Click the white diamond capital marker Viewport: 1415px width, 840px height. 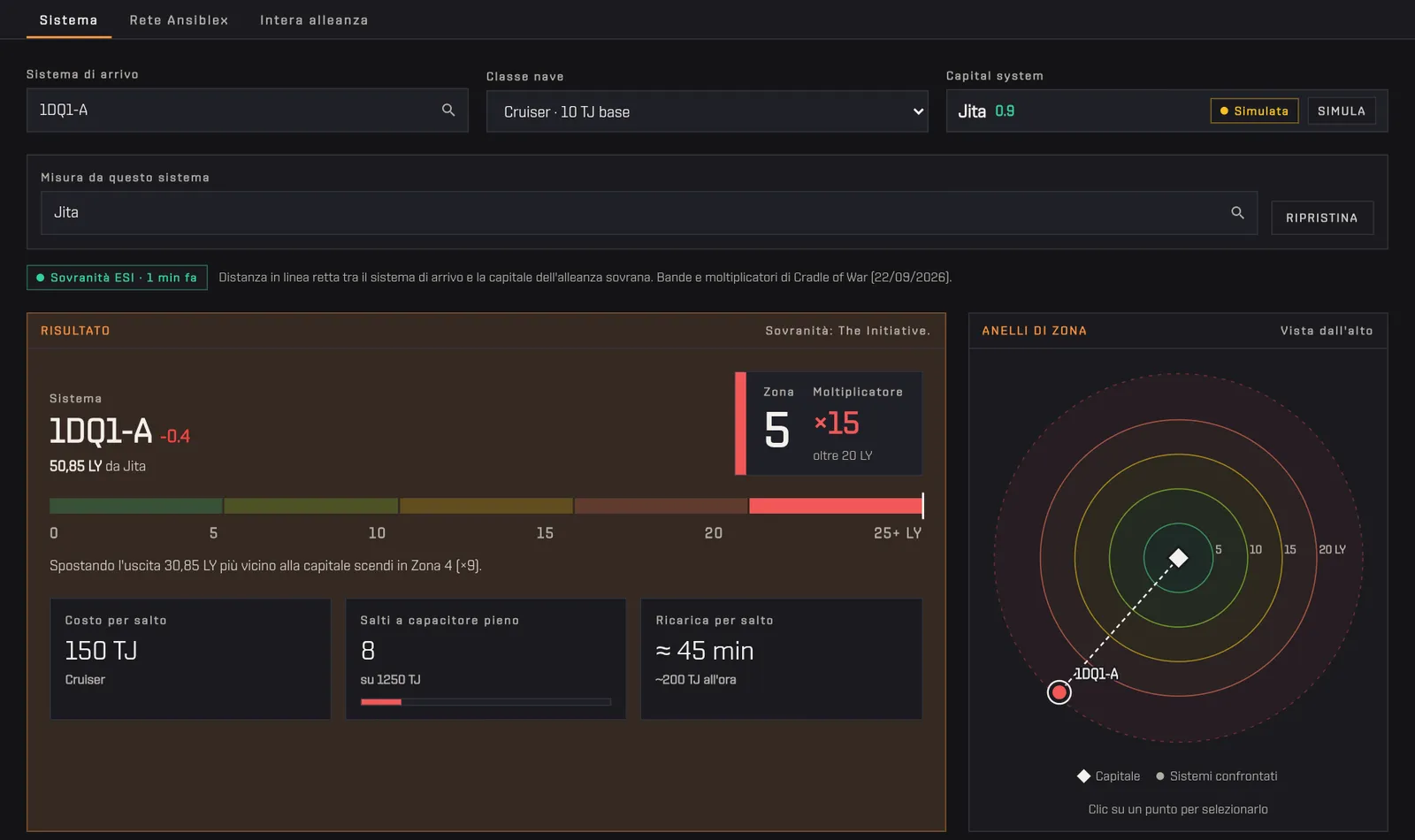point(1178,558)
